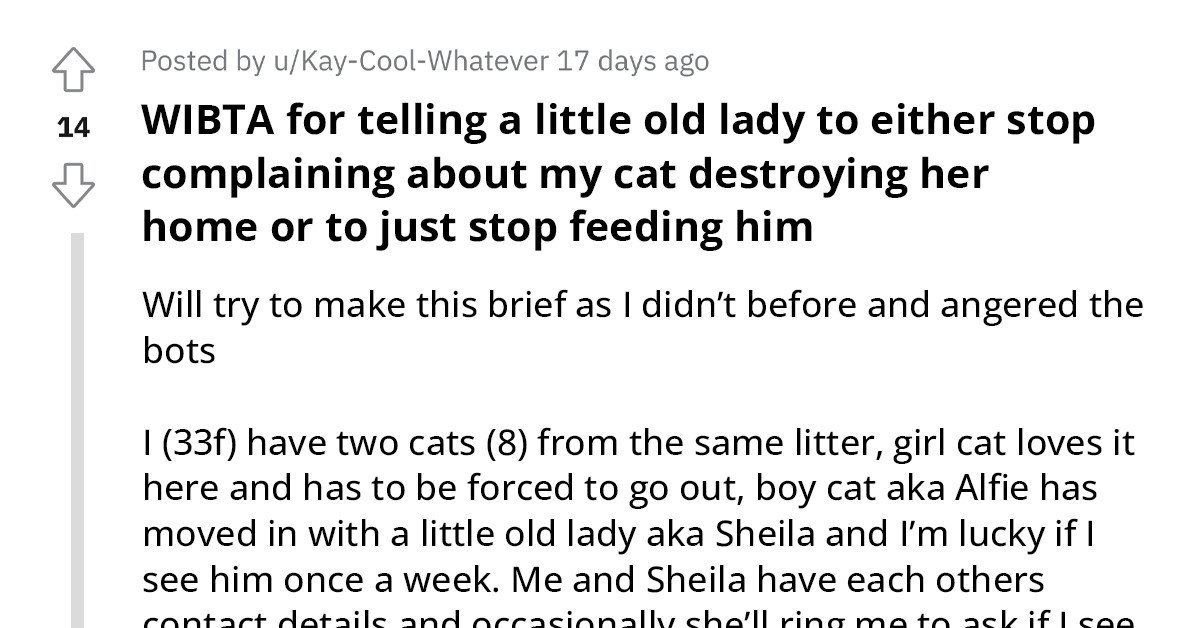Open the post by clicking its WIBTA title

pyautogui.click(x=619, y=171)
